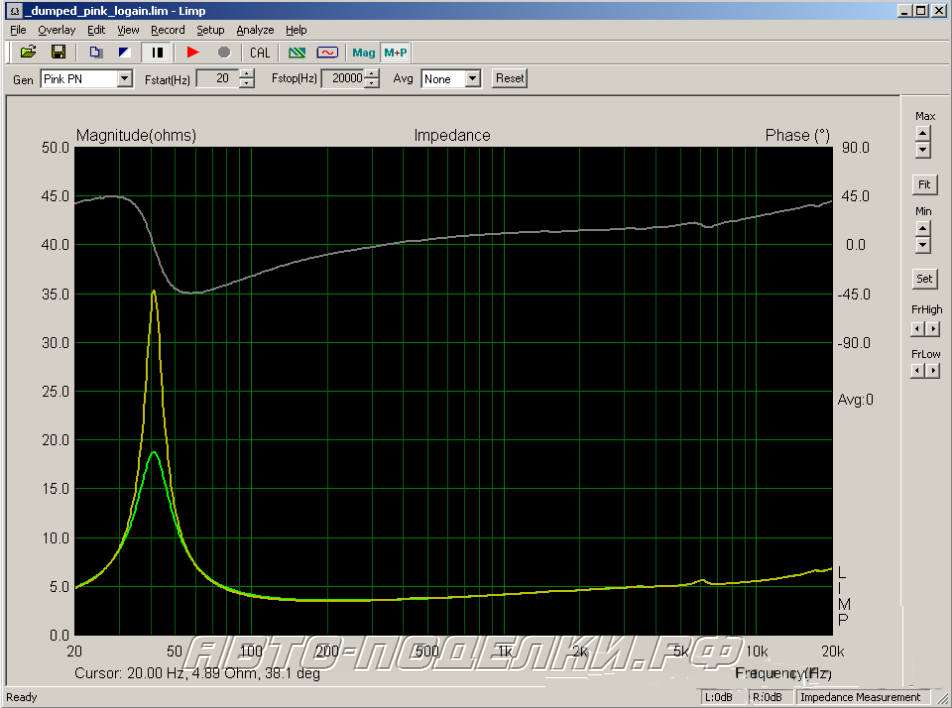Open the Record menu
The height and width of the screenshot is (708, 952).
point(168,30)
